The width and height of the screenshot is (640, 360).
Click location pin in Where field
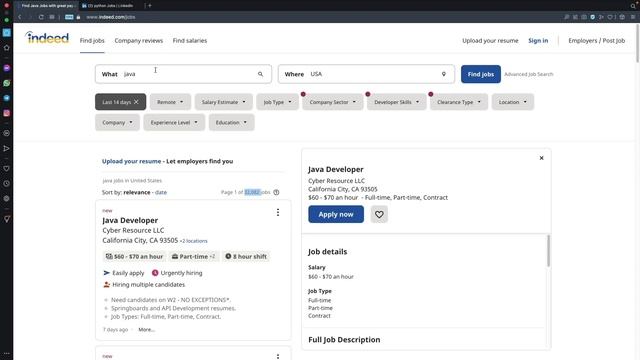click(x=444, y=74)
